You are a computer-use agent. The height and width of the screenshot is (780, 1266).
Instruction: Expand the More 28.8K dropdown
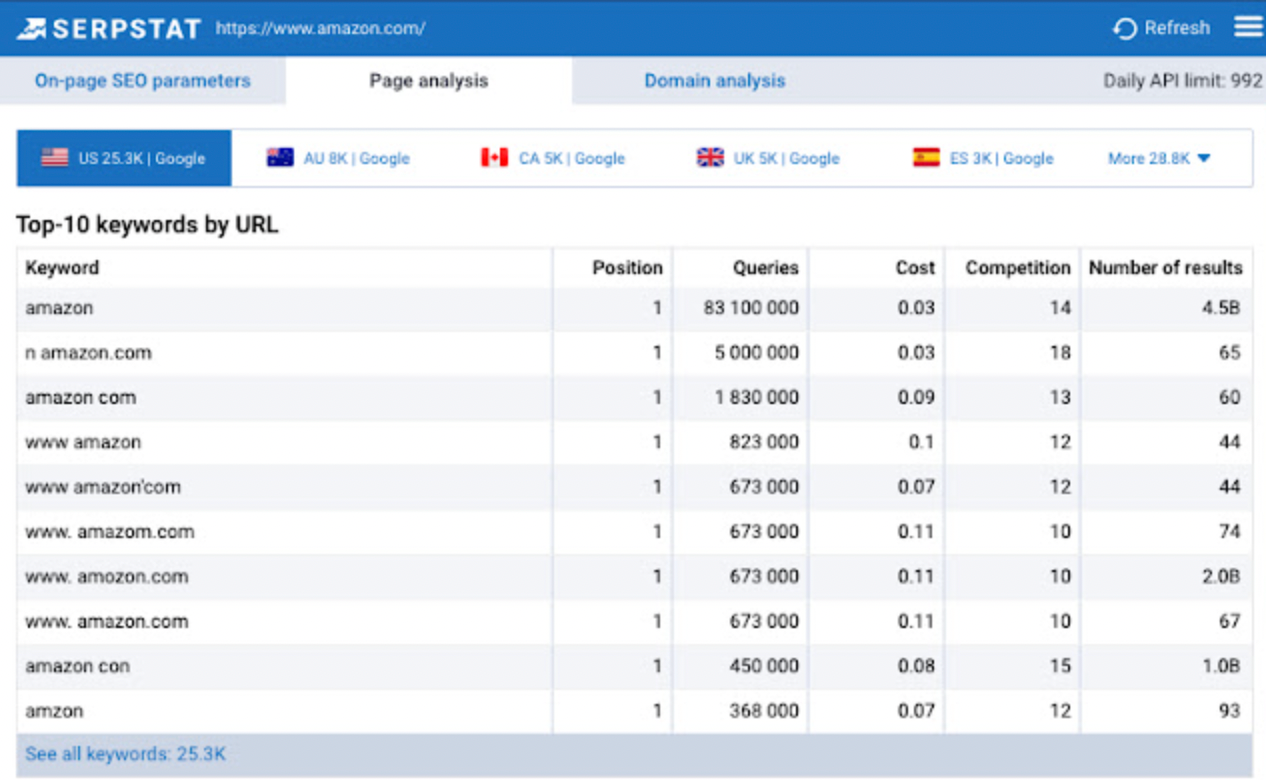click(x=1160, y=157)
